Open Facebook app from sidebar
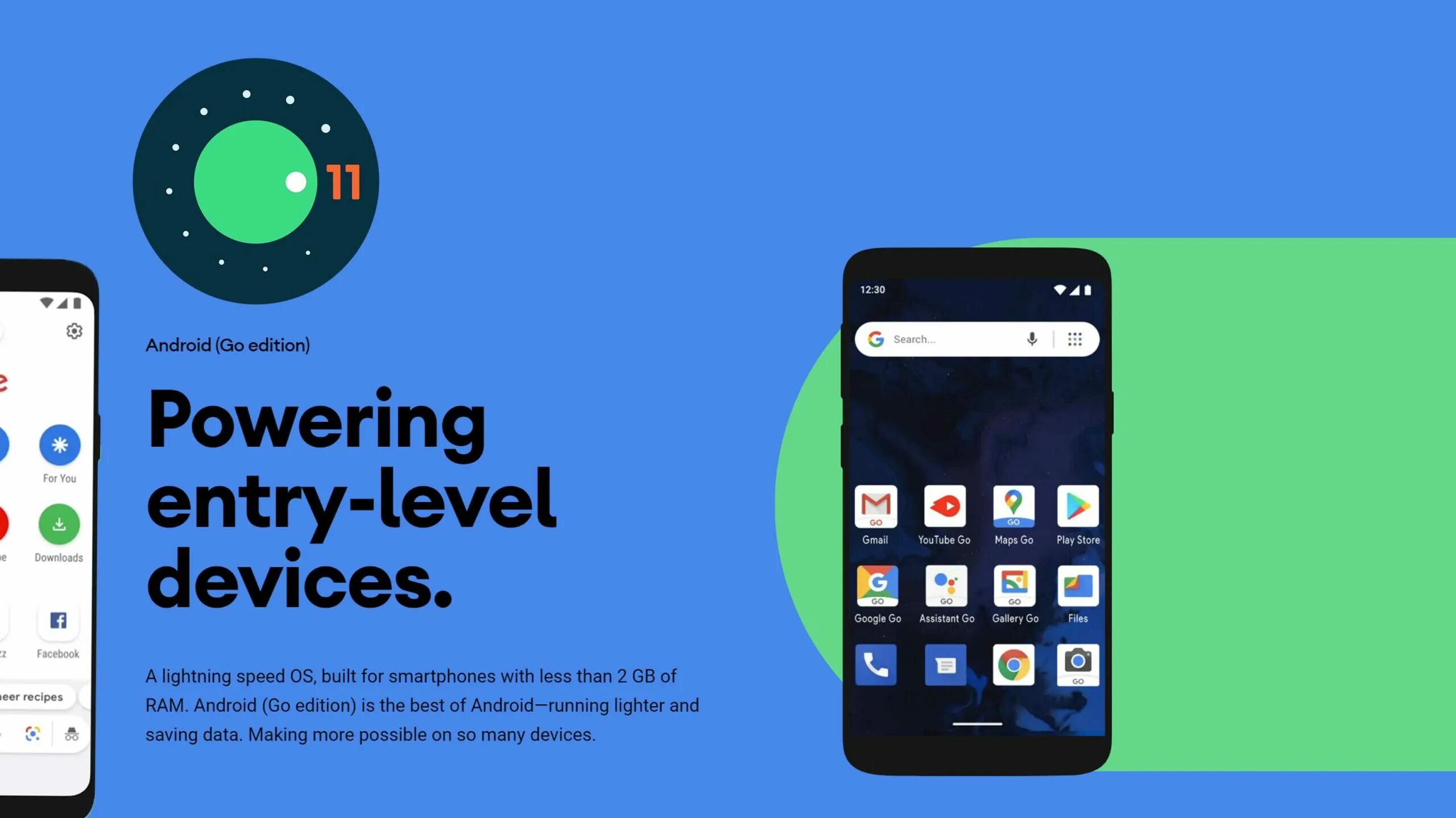 [57, 622]
